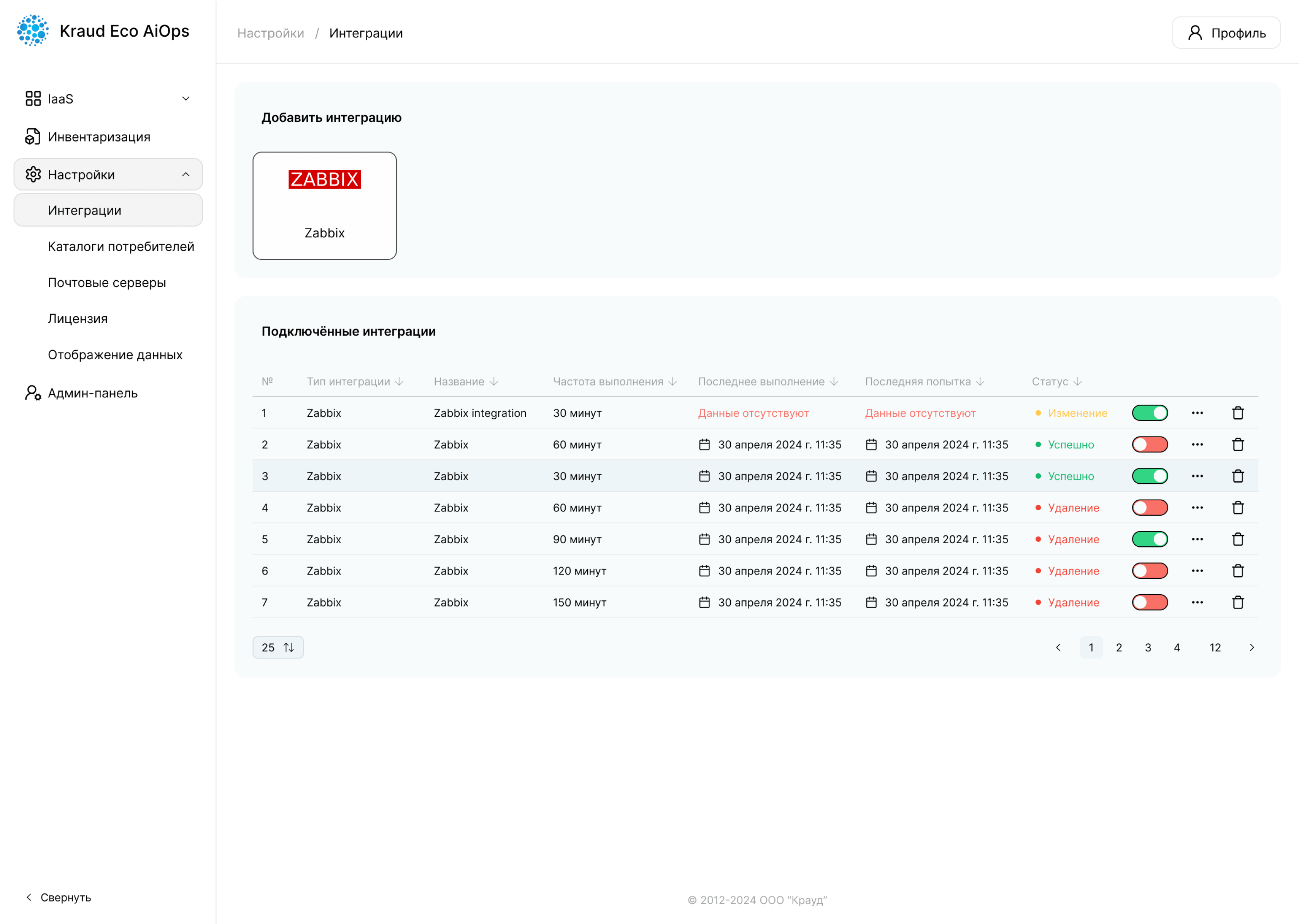Open the 25 rows-per-page dropdown
The width and height of the screenshot is (1299, 924).
pos(278,648)
